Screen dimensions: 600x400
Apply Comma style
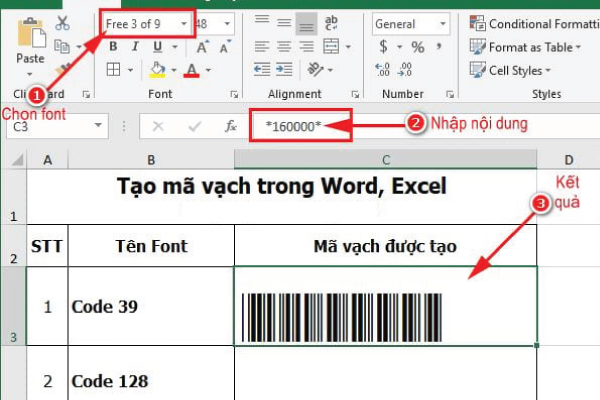pos(439,47)
